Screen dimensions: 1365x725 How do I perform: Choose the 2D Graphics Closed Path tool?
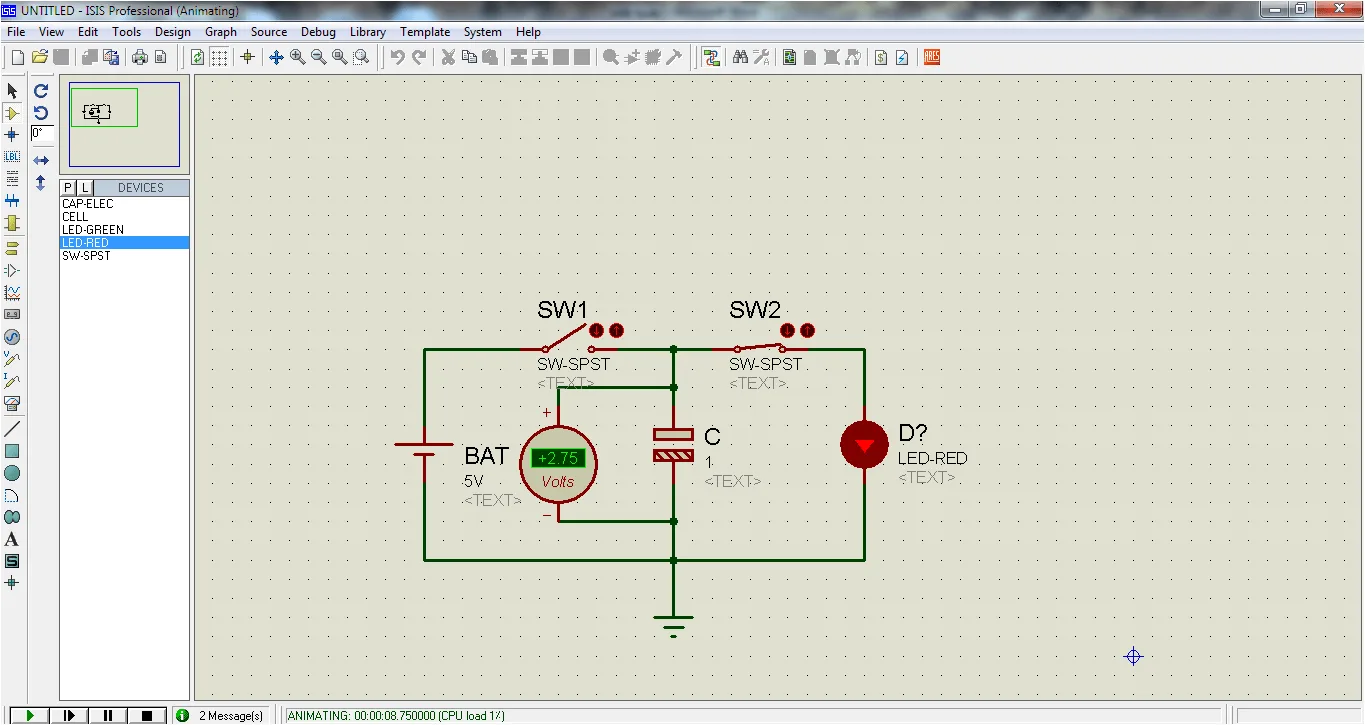(x=12, y=517)
